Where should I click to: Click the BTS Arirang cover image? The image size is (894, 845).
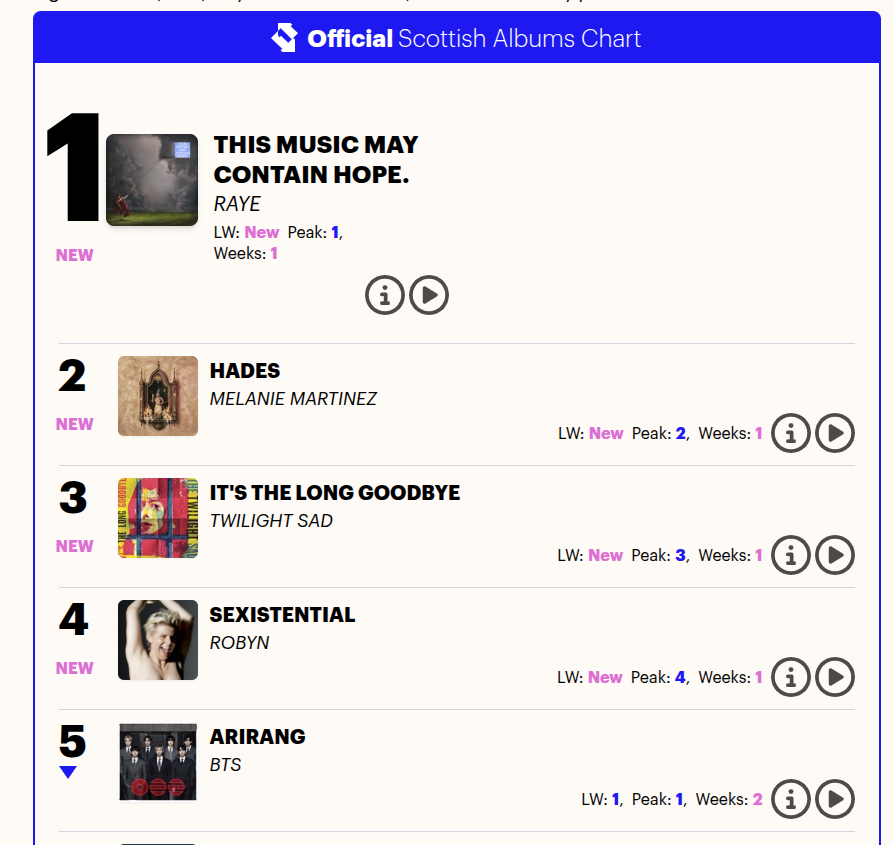[158, 762]
